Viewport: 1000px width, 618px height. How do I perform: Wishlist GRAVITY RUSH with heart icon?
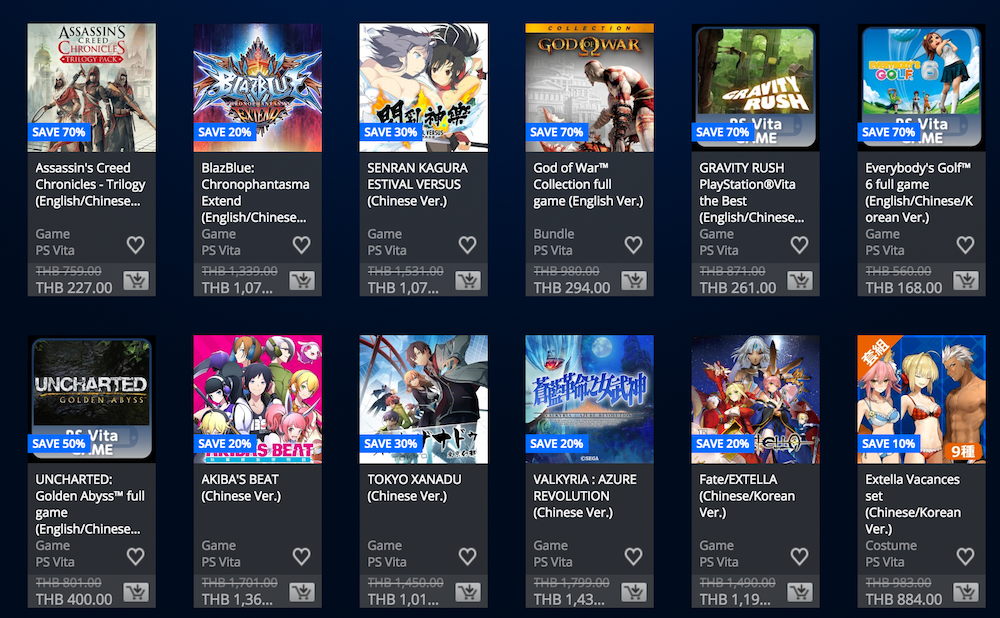[799, 244]
